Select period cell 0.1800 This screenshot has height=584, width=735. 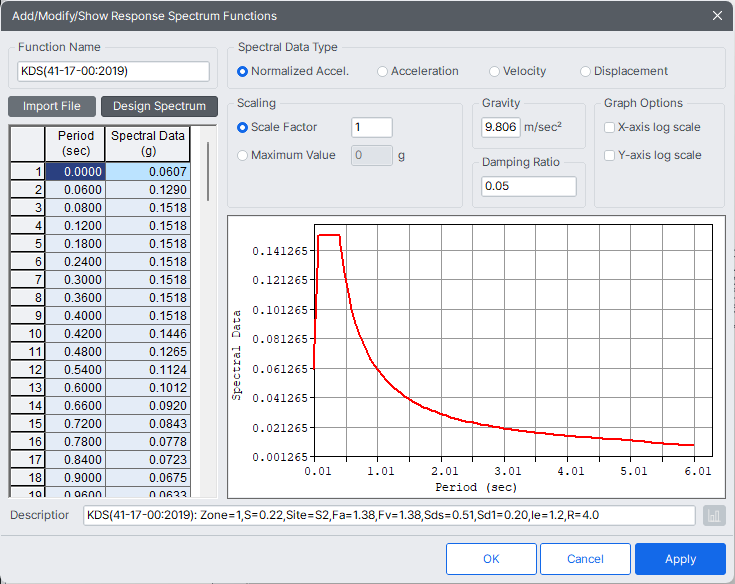click(75, 244)
